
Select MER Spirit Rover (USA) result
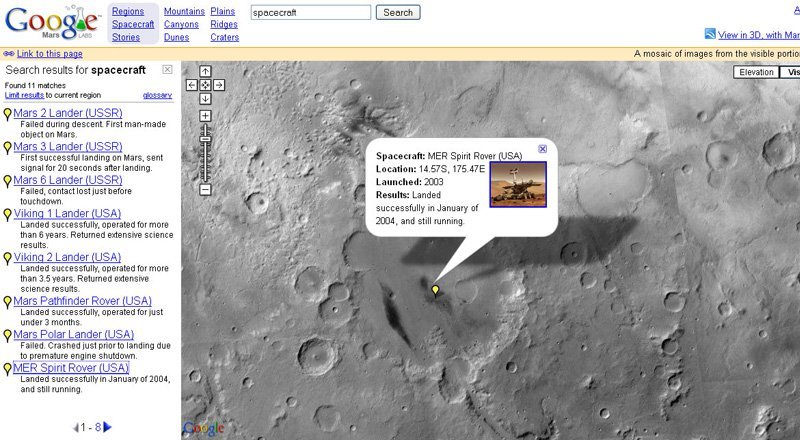coord(71,368)
